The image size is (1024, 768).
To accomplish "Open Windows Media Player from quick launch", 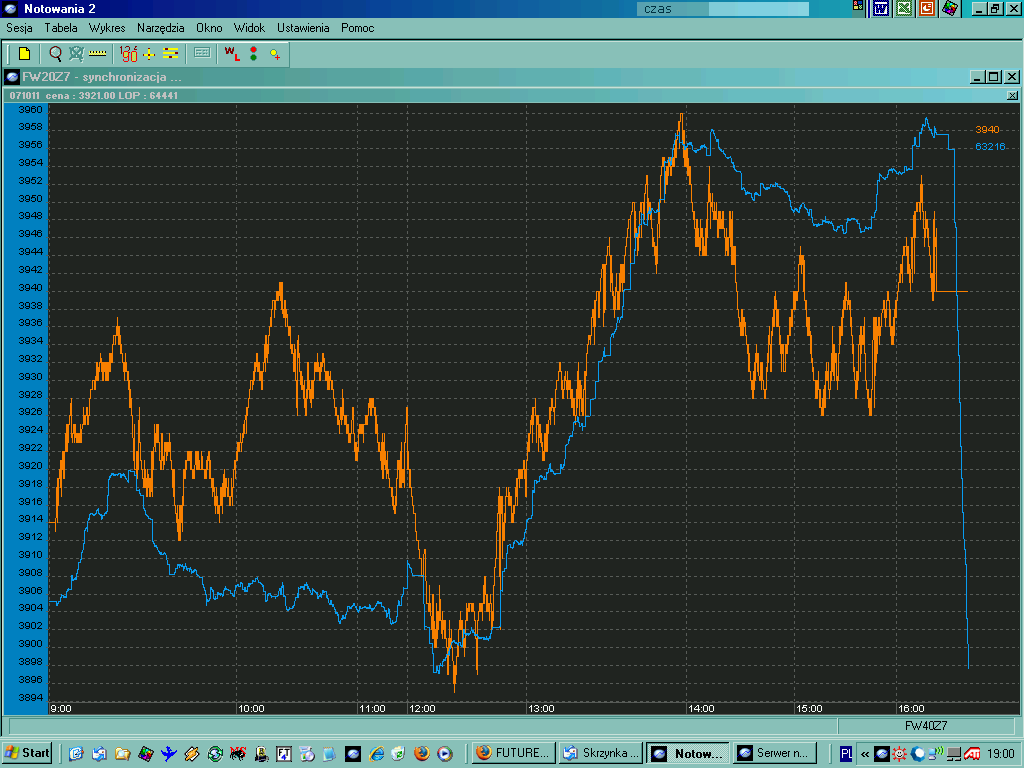I will click(445, 754).
